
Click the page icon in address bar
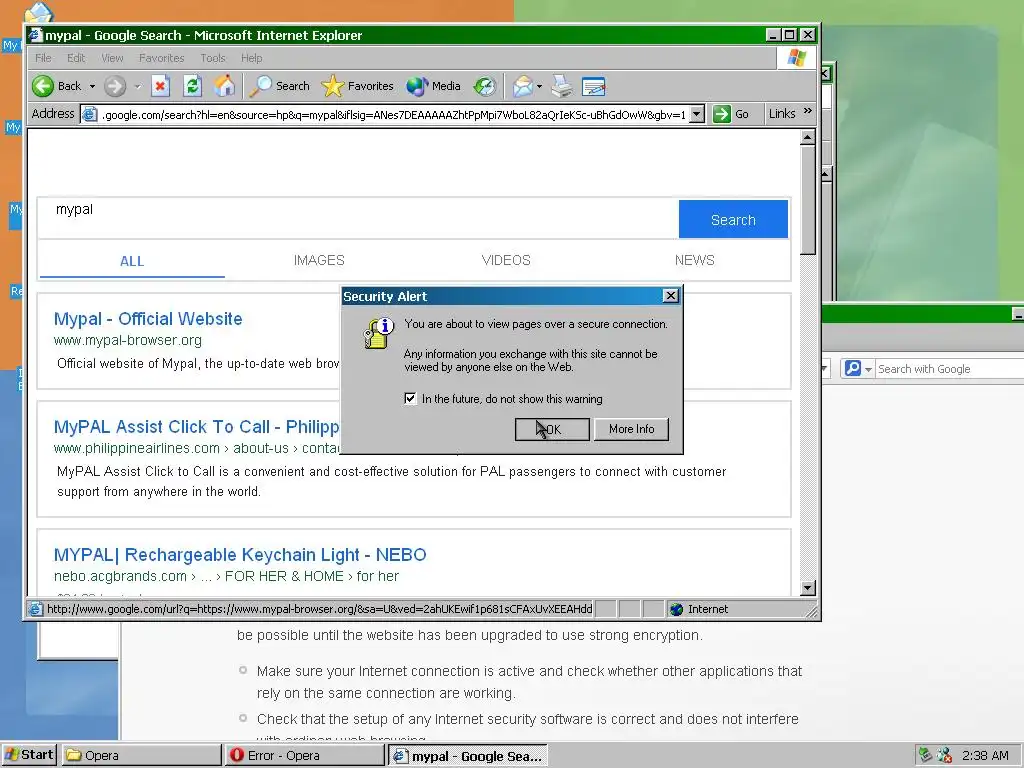click(89, 114)
